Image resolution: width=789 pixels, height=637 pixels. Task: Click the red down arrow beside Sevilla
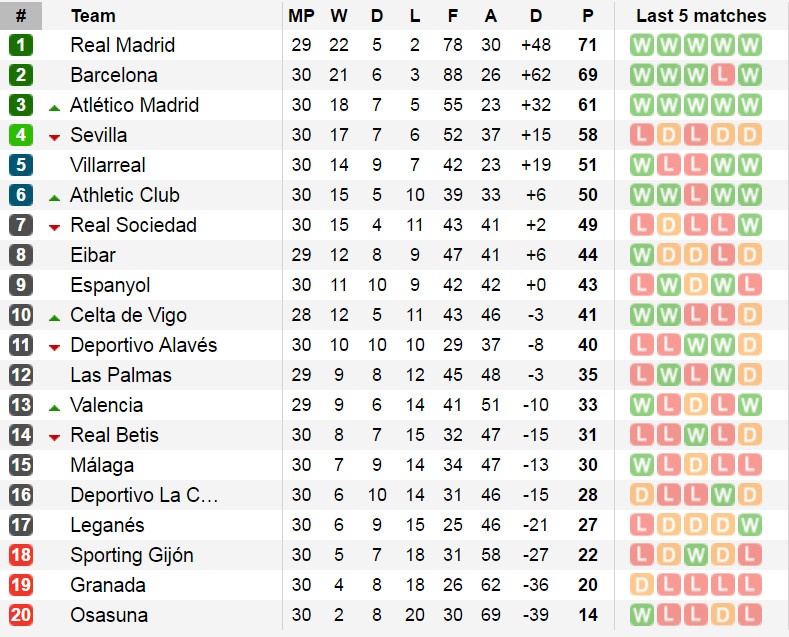[54, 137]
